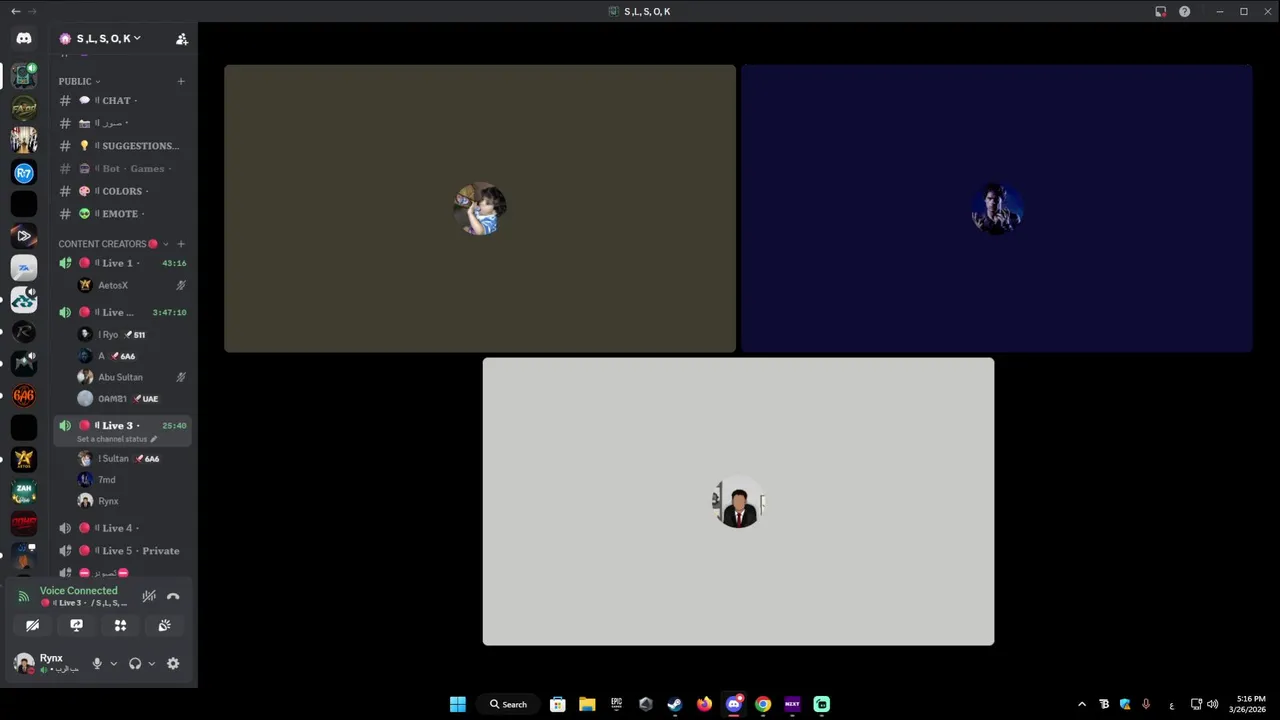This screenshot has height=720, width=1280.
Task: Open Google Chrome from taskbar
Action: point(763,704)
